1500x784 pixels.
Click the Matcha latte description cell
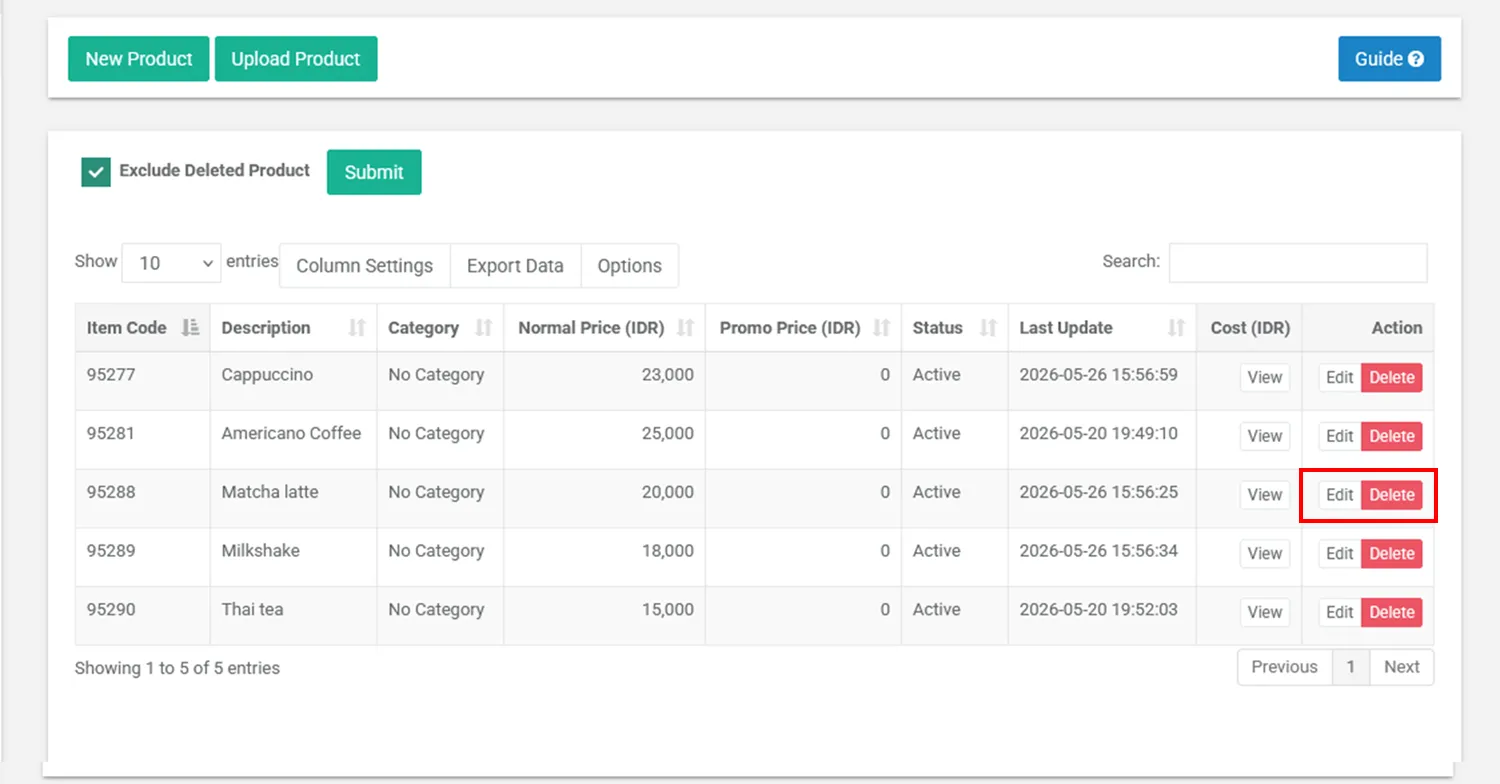(x=293, y=499)
